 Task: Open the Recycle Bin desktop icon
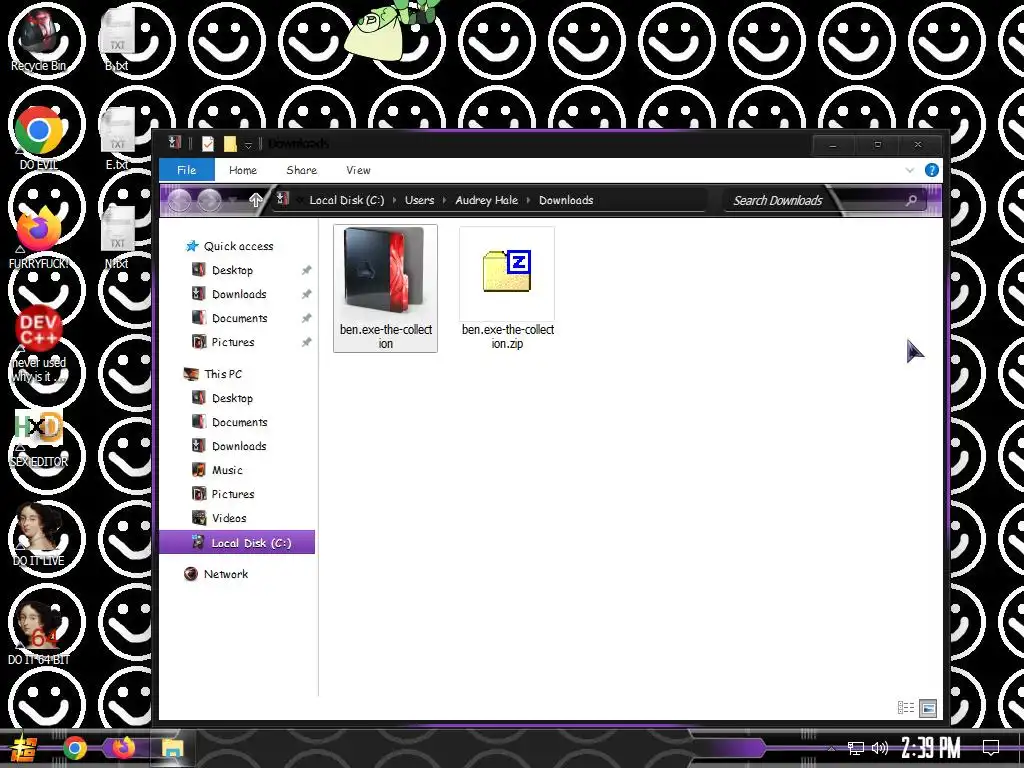pyautogui.click(x=39, y=40)
